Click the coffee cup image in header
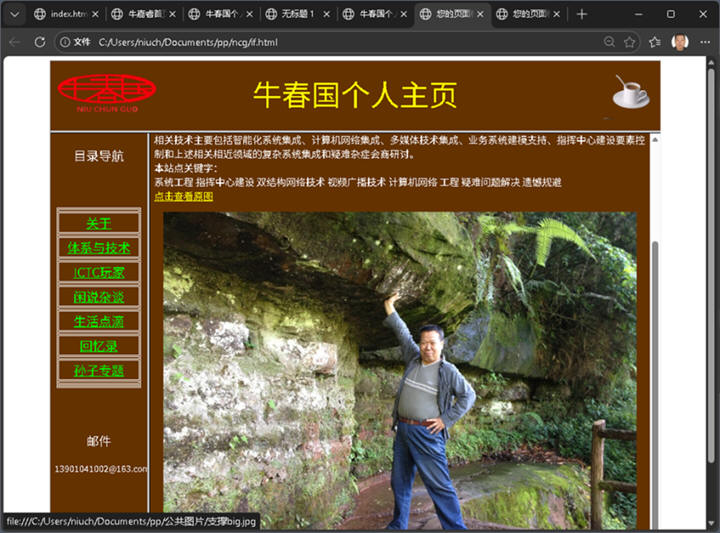 click(630, 92)
